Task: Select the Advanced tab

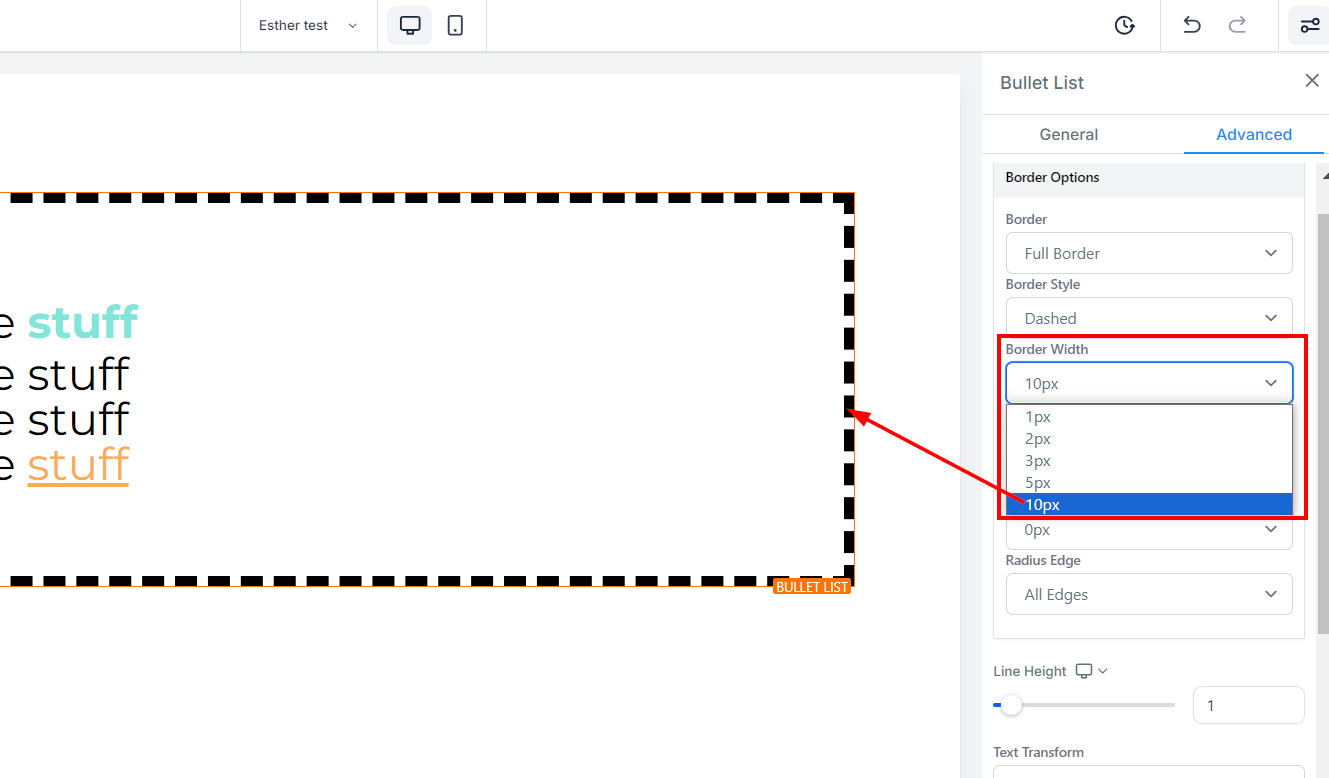Action: [1253, 135]
